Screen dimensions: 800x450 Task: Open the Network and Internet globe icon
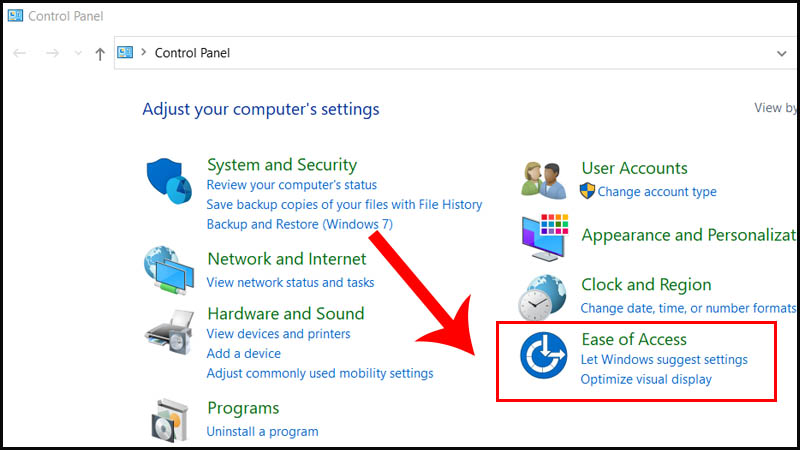pyautogui.click(x=168, y=269)
